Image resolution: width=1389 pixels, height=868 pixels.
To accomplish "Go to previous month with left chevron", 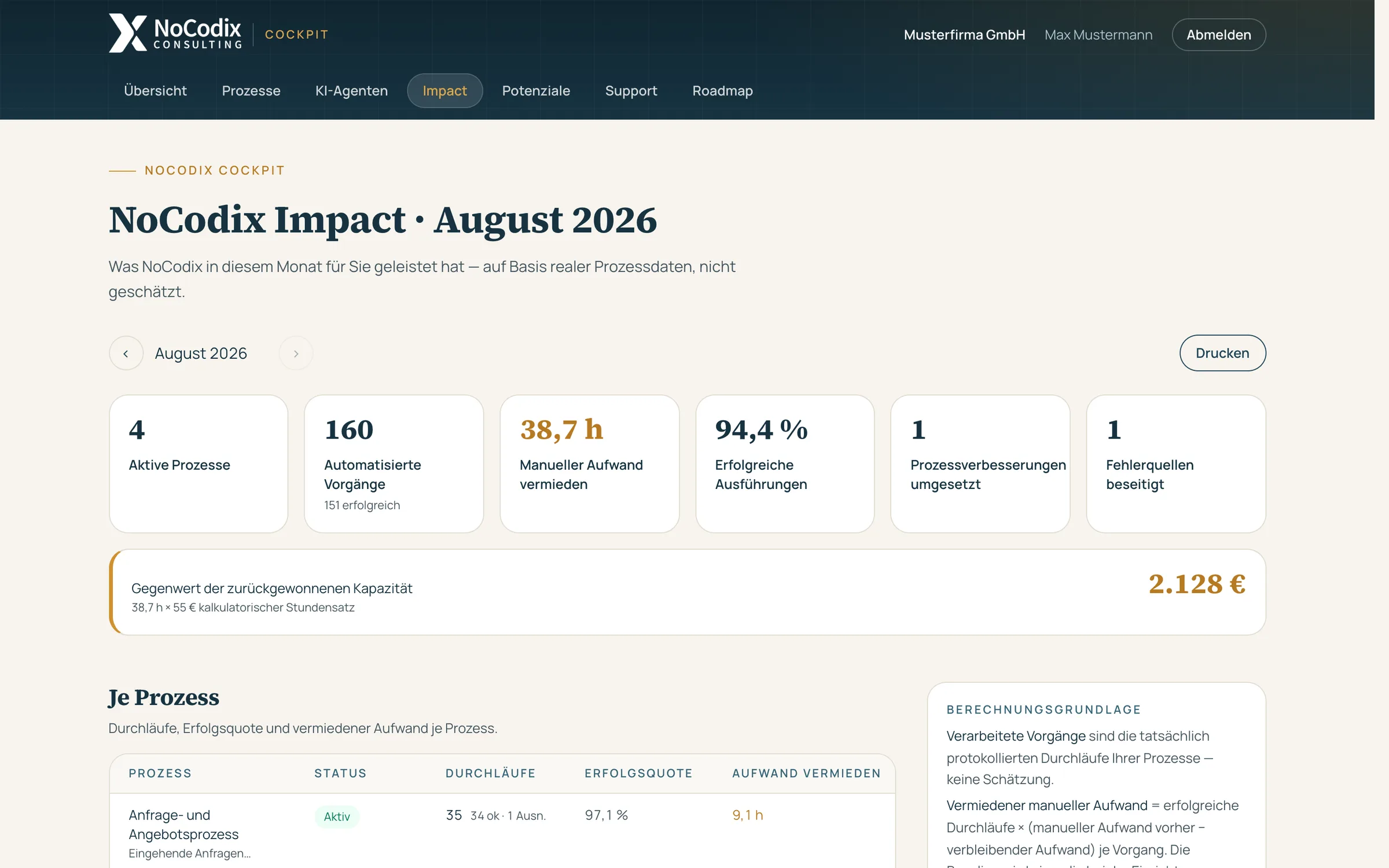I will coord(126,353).
